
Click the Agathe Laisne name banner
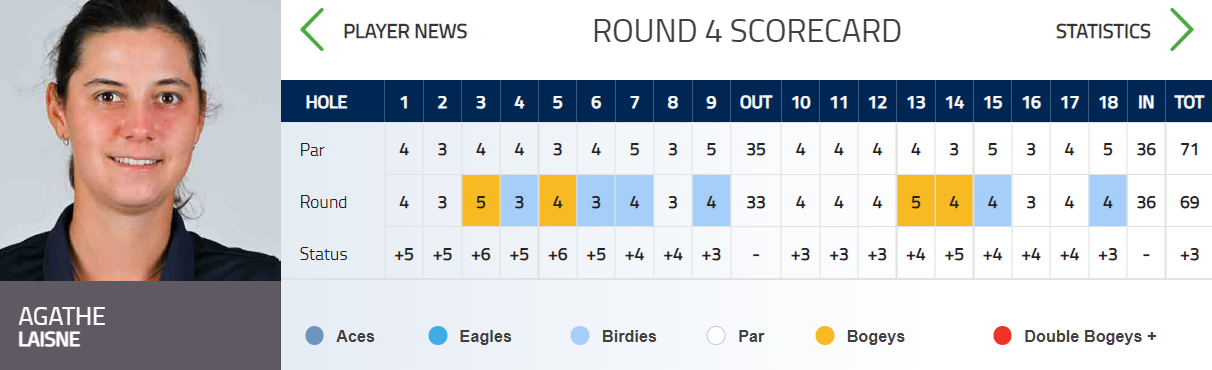[140, 326]
